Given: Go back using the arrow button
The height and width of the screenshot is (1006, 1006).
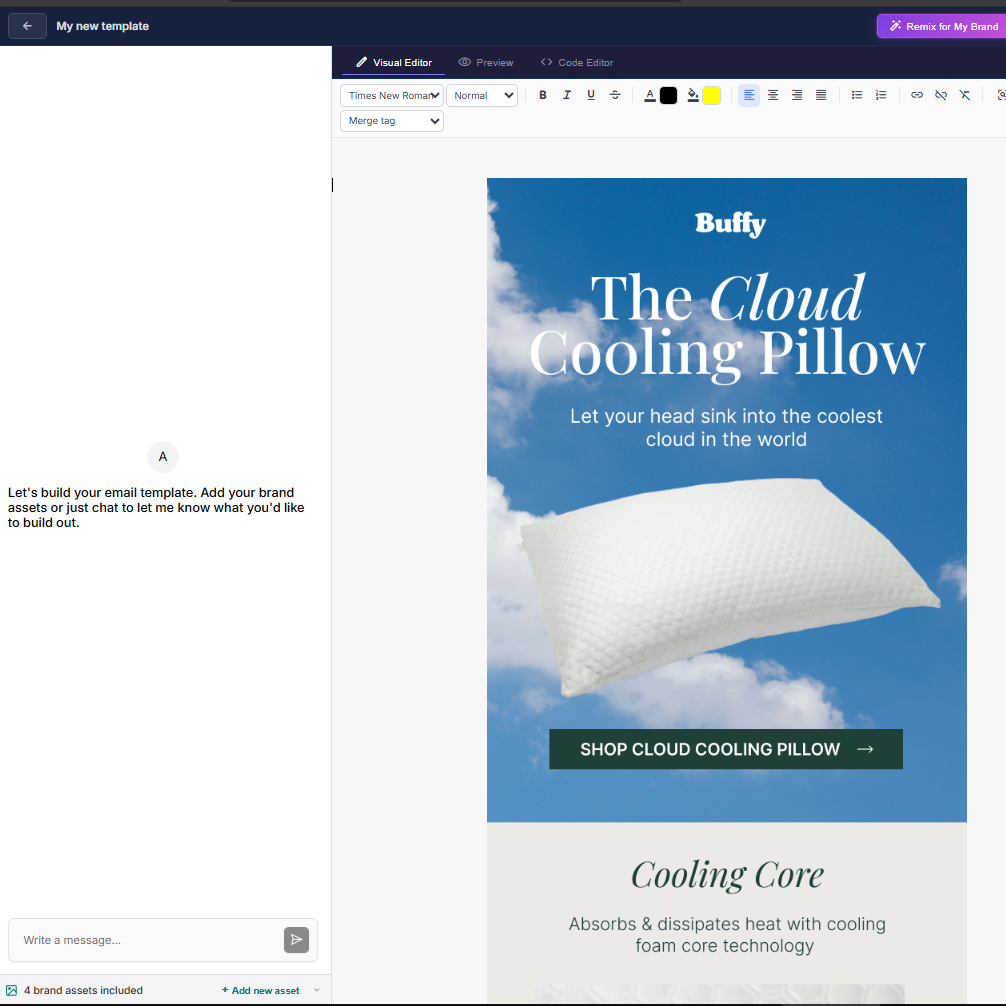Looking at the screenshot, I should (27, 26).
